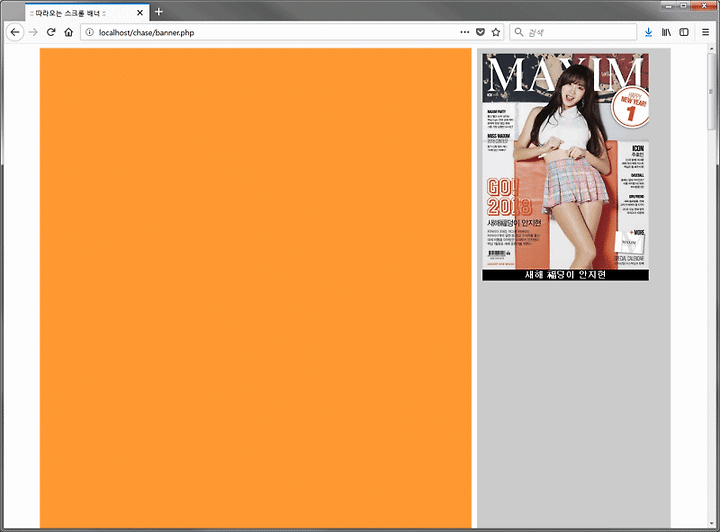Close the Firefox window

click(703, 6)
